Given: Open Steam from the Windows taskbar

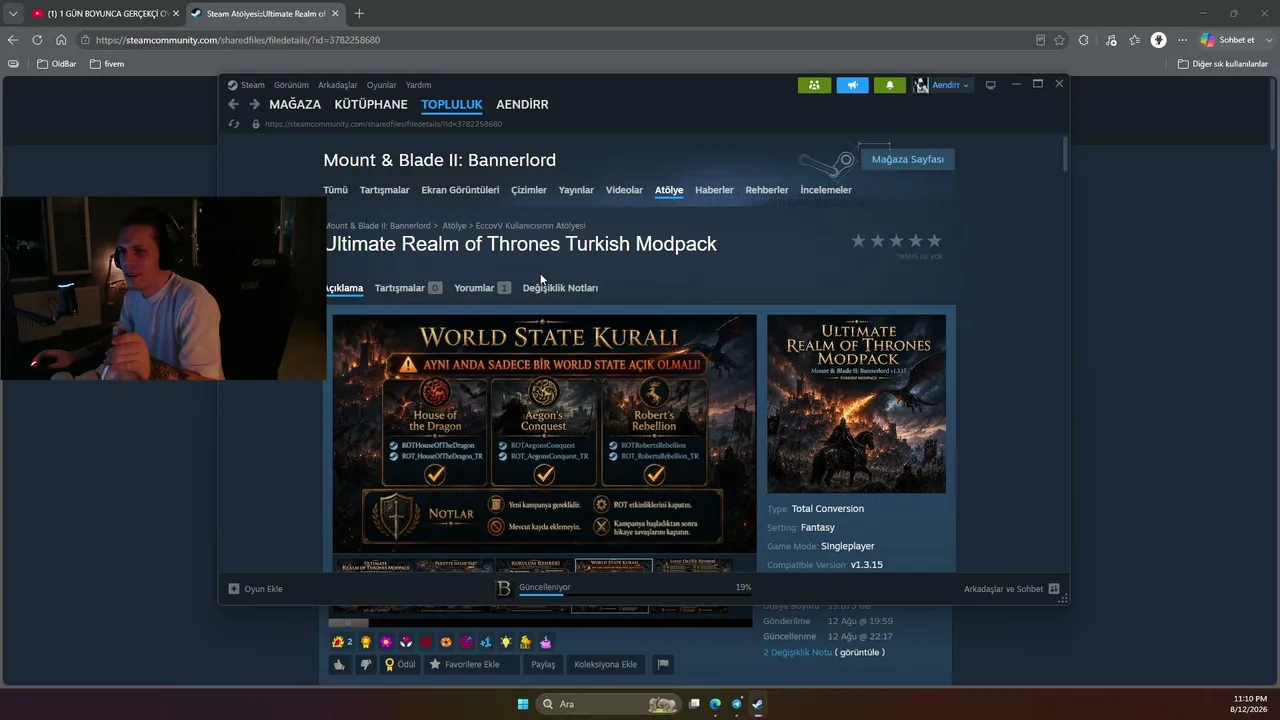Looking at the screenshot, I should pyautogui.click(x=758, y=704).
